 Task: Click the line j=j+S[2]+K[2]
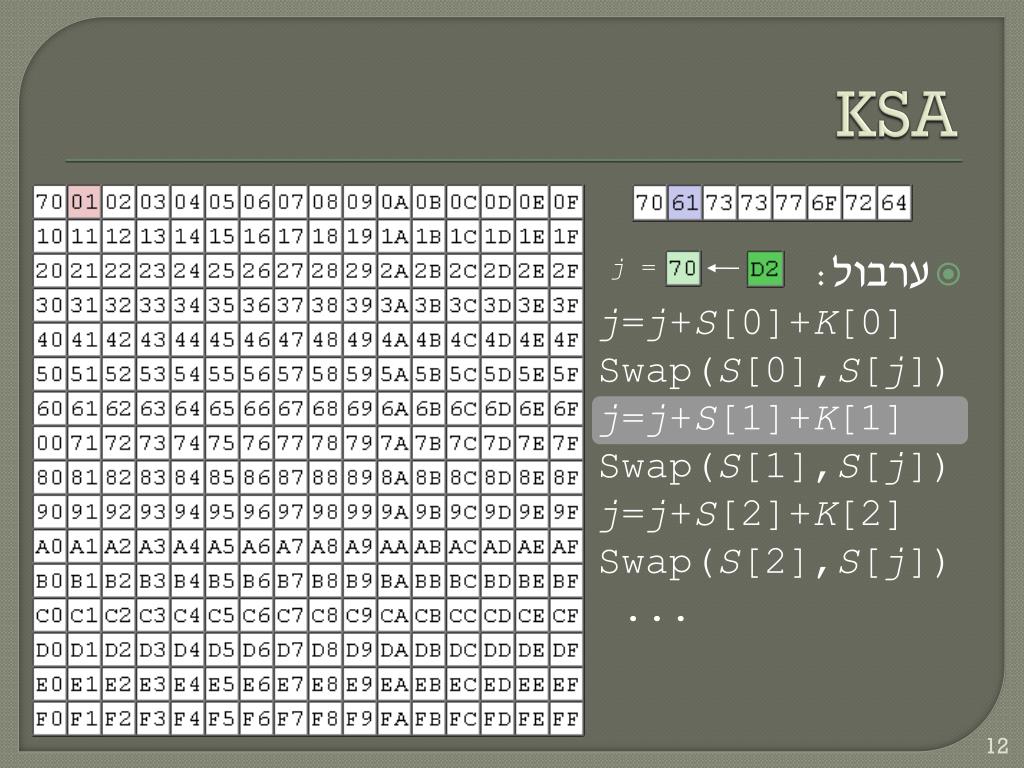[x=750, y=515]
